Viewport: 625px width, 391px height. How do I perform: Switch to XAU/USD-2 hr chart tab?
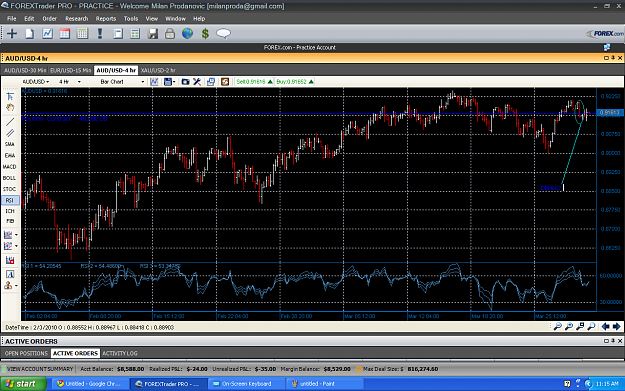[158, 71]
